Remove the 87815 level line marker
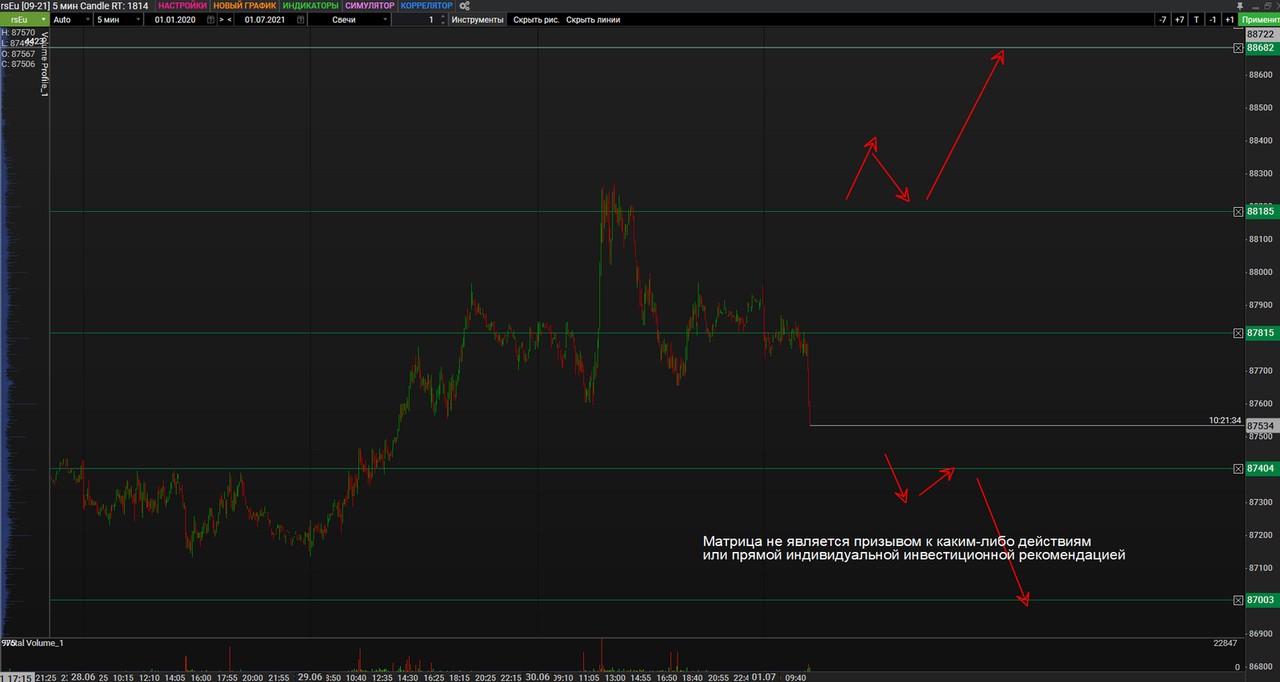The image size is (1280, 682). click(1239, 332)
